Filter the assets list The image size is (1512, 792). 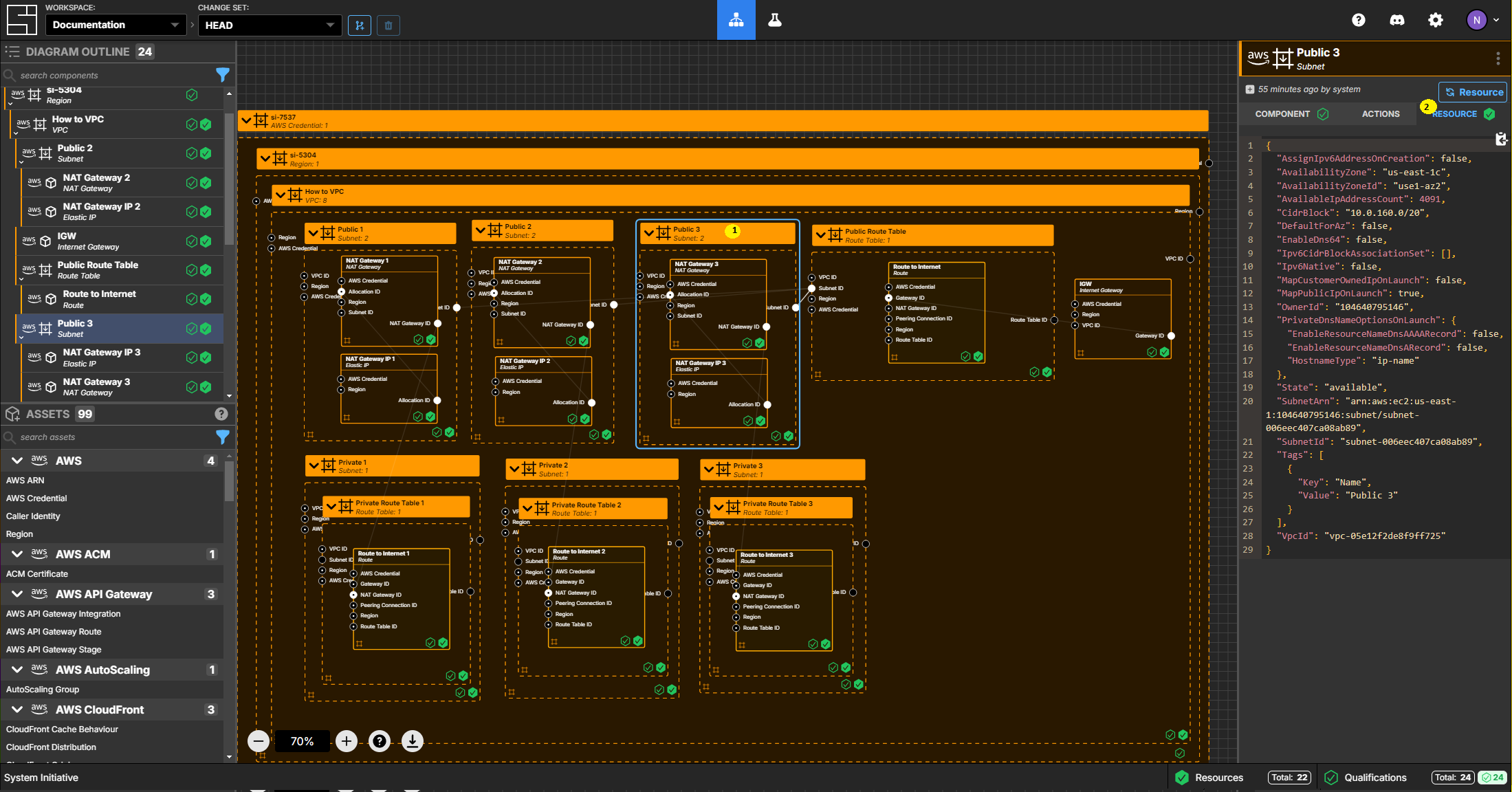click(222, 437)
